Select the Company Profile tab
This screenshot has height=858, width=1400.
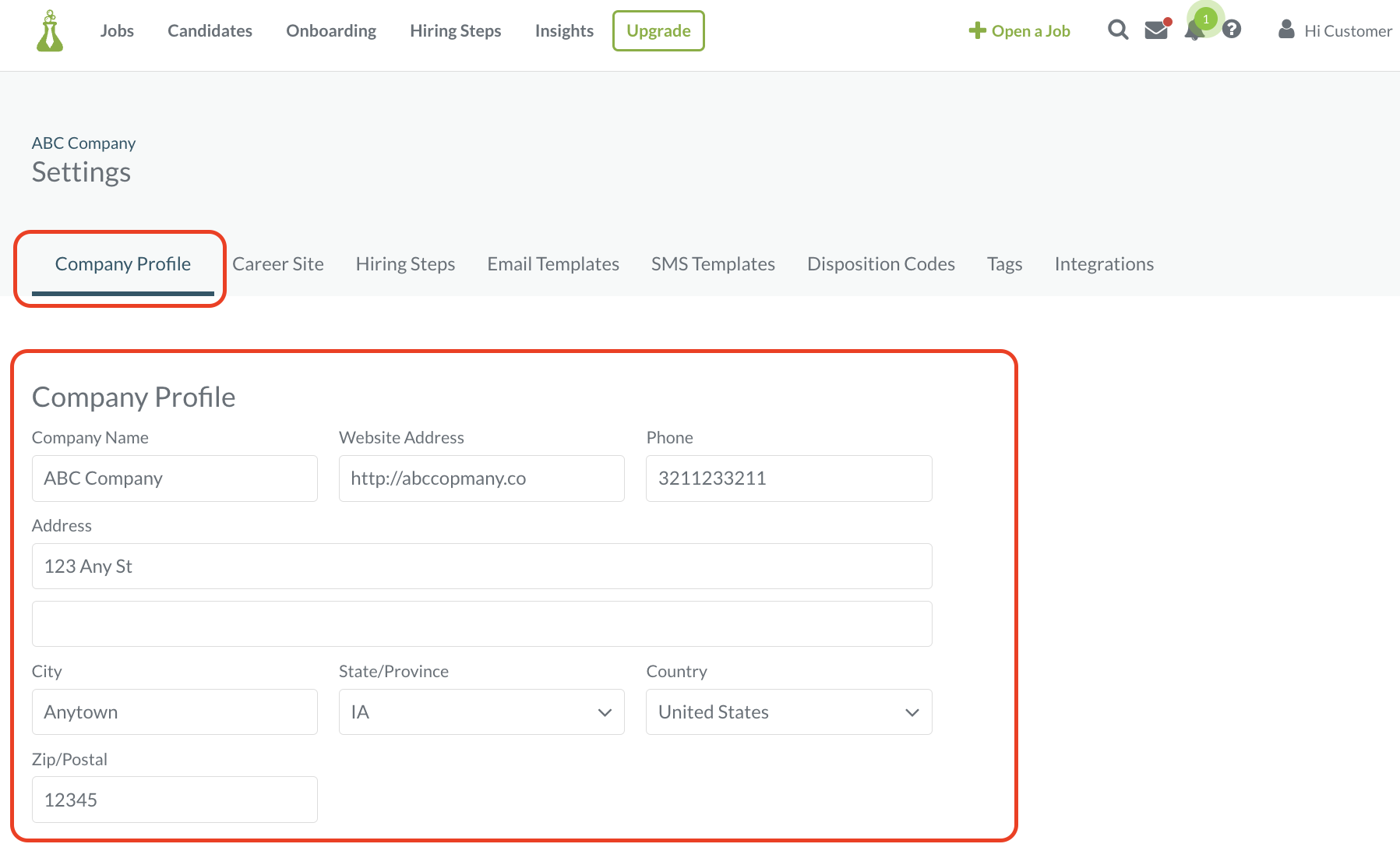123,264
